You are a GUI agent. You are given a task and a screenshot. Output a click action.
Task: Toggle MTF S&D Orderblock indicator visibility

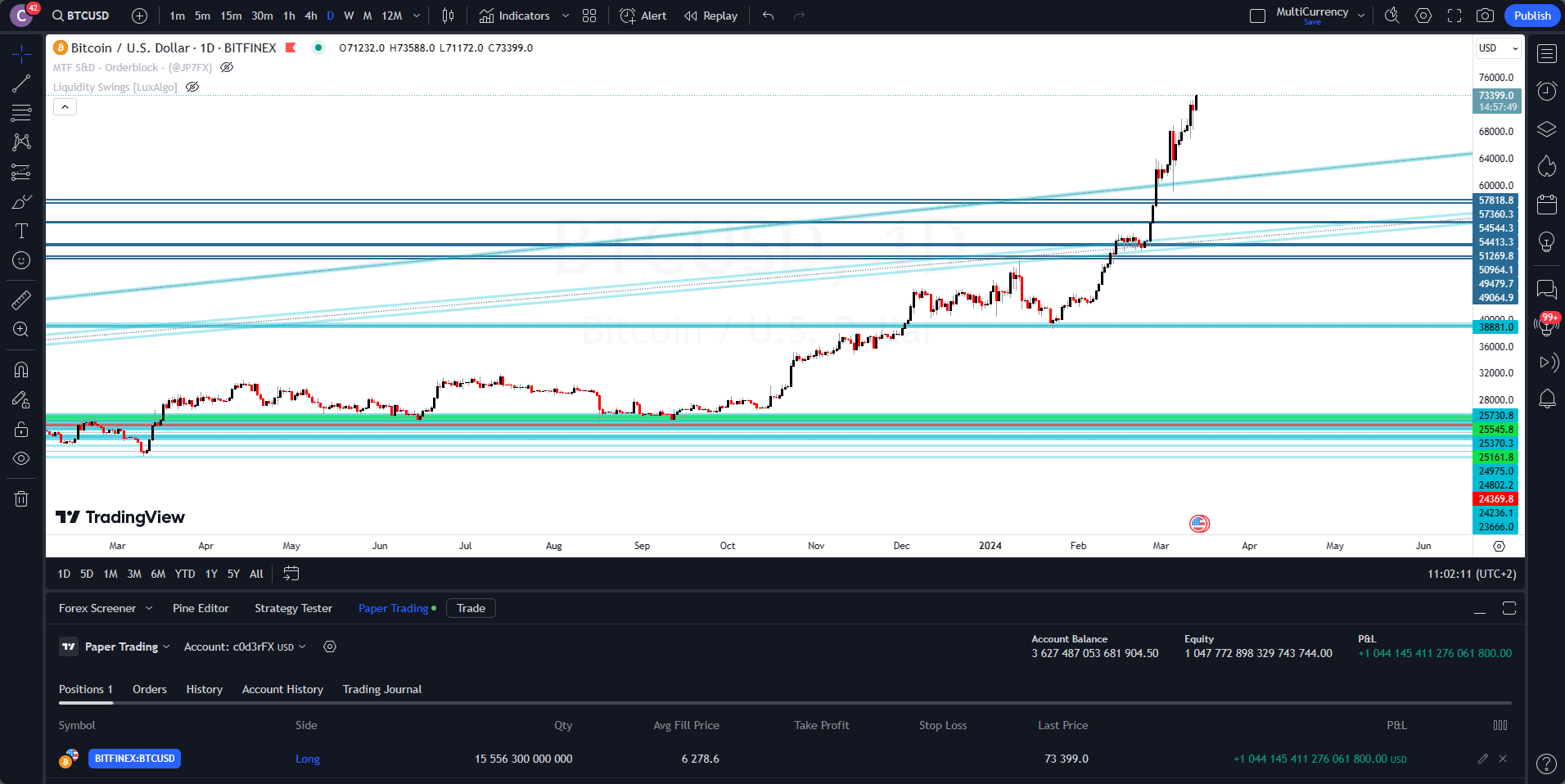(x=227, y=68)
